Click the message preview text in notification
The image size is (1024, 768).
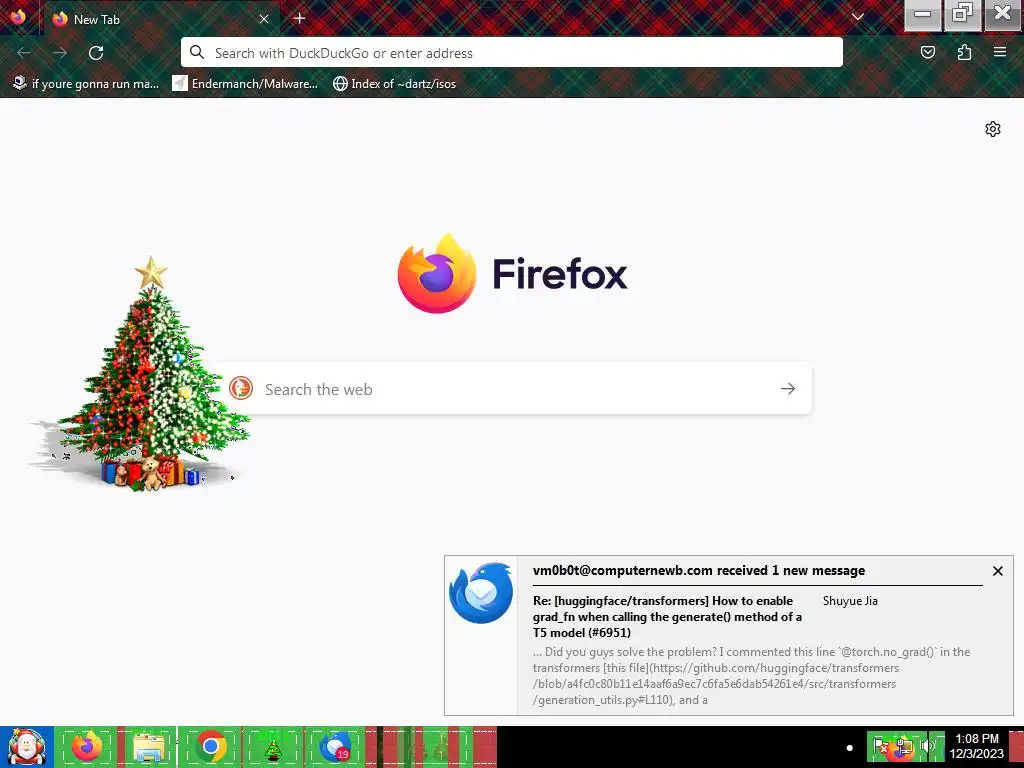click(751, 676)
